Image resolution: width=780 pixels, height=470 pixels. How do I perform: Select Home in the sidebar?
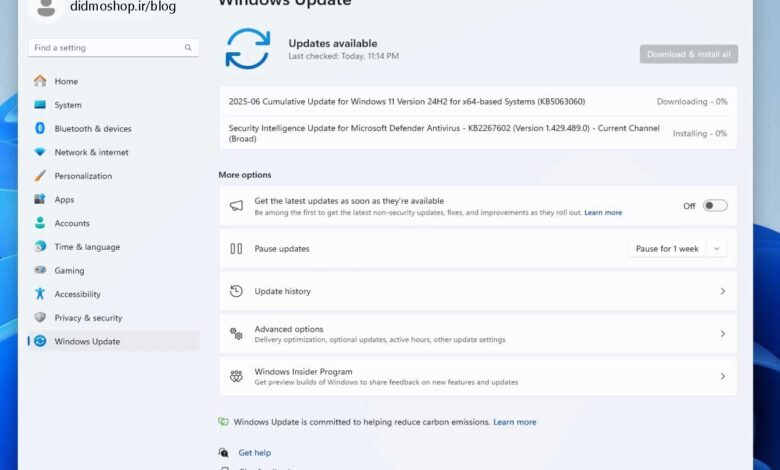pos(113,81)
